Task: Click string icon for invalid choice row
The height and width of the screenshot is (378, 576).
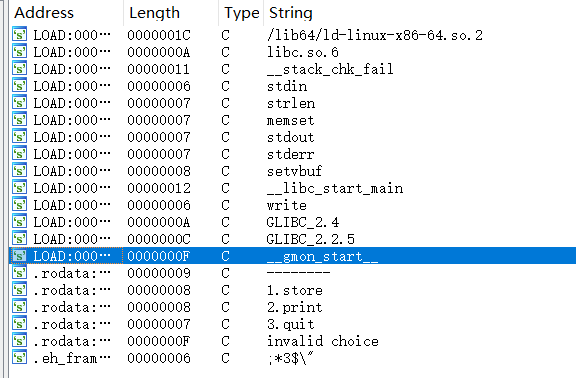Action: pyautogui.click(x=19, y=341)
